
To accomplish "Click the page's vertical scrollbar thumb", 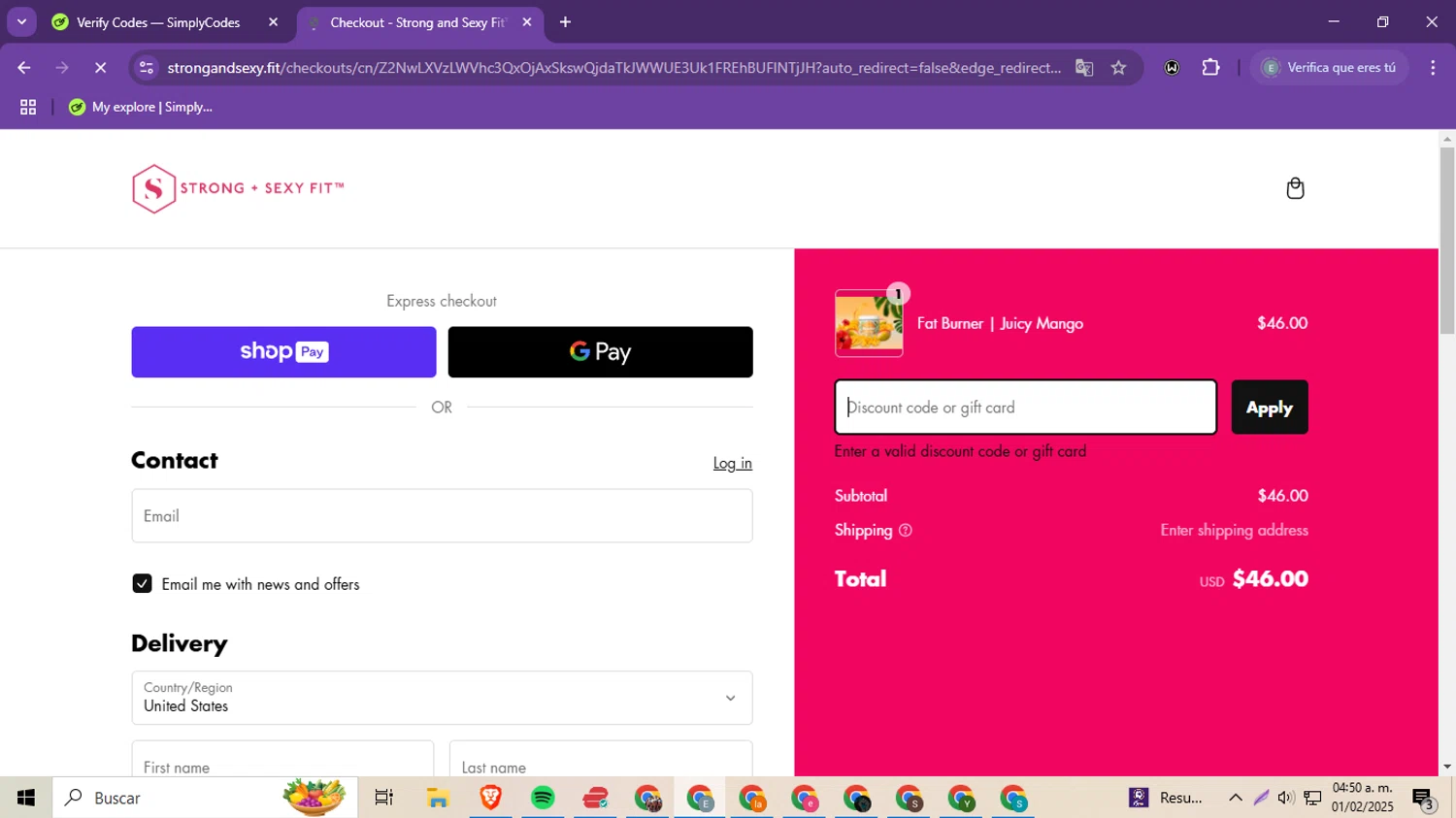I will (x=1447, y=240).
